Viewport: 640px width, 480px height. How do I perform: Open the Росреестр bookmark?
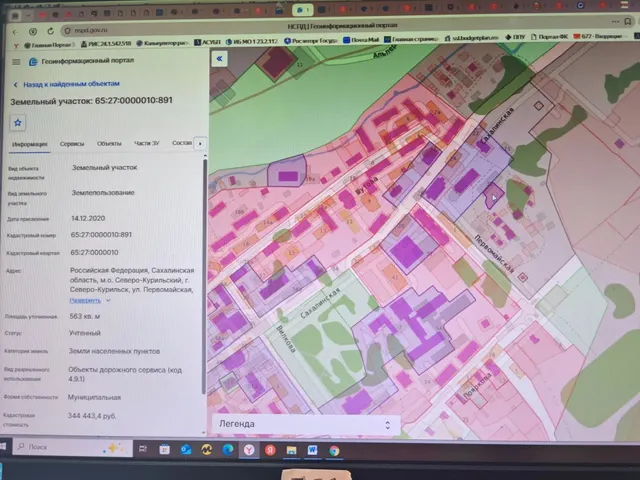pos(310,40)
